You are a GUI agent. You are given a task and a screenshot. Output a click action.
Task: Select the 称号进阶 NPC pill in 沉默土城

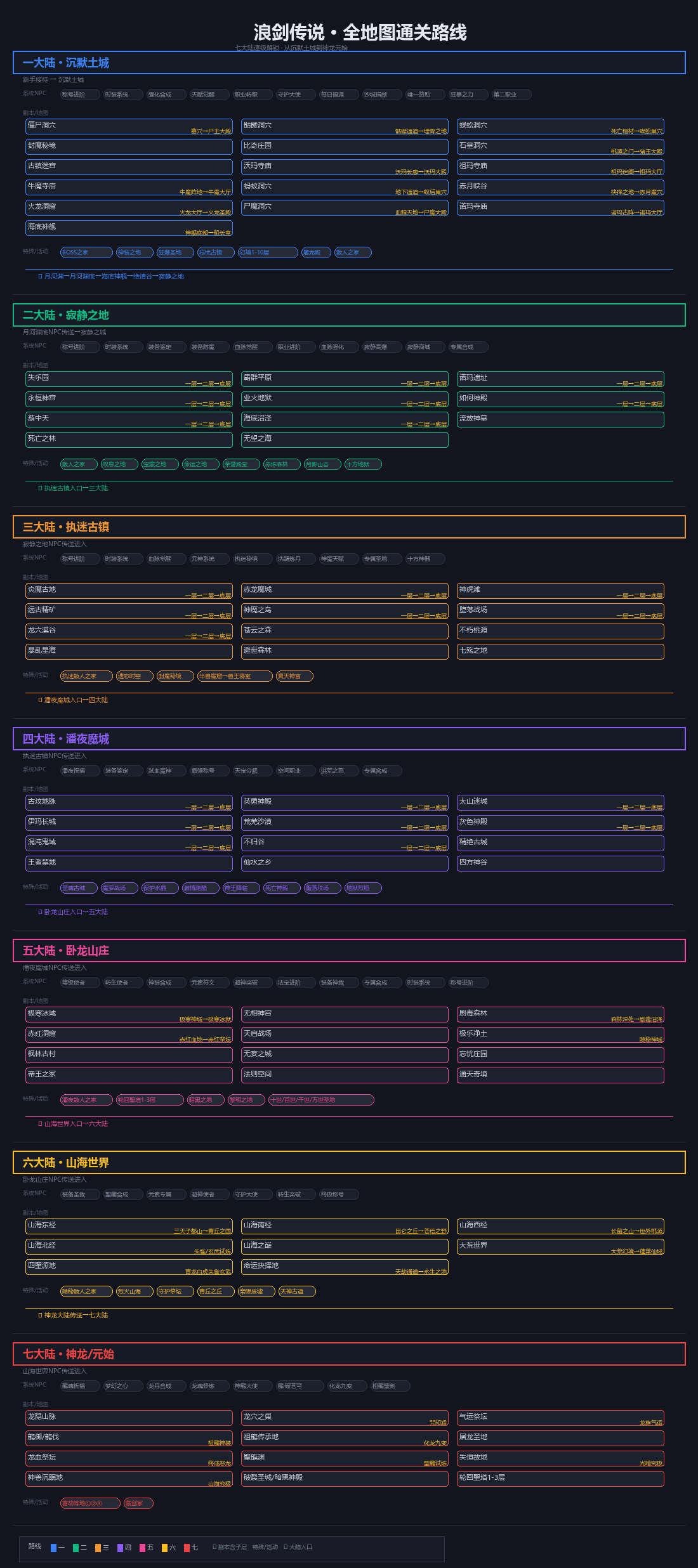[x=81, y=95]
